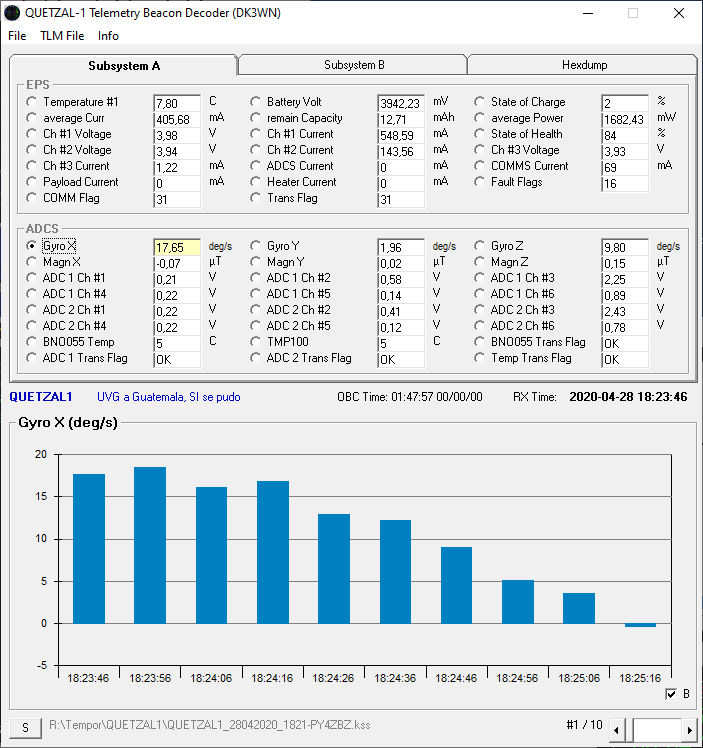Select Temperature #1 for plotting

pyautogui.click(x=32, y=102)
